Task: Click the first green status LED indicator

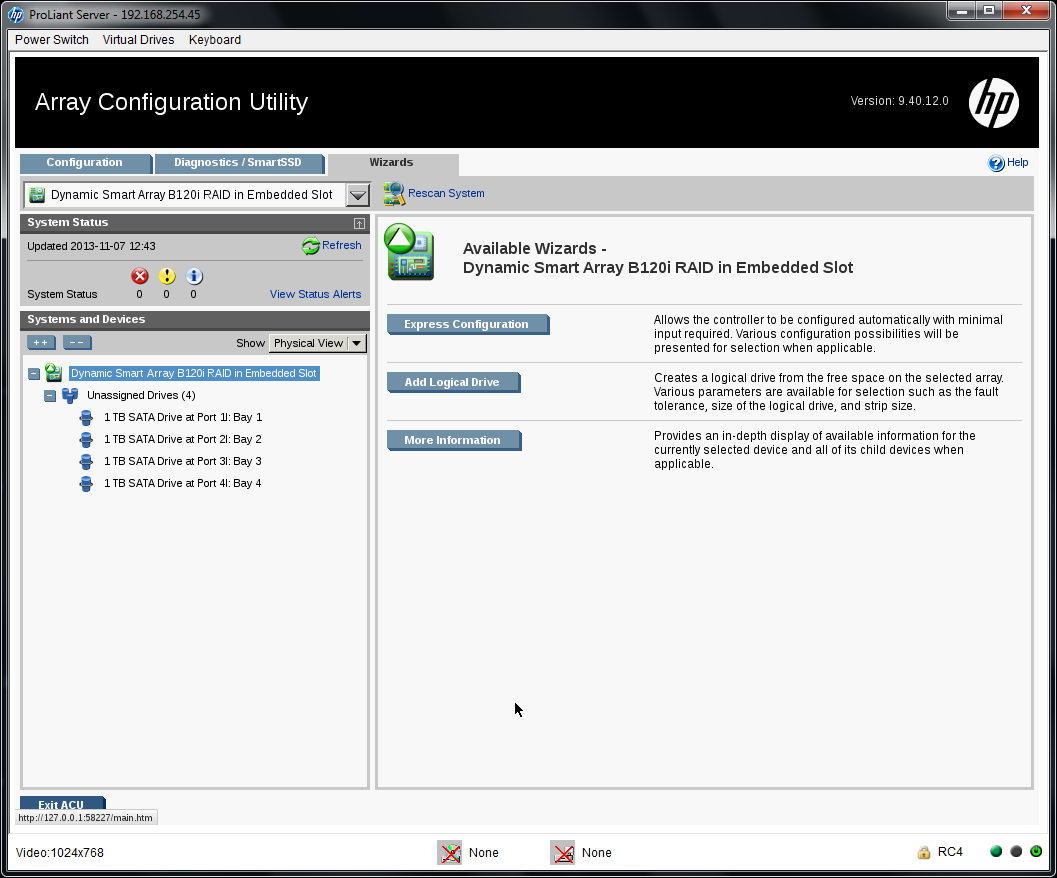Action: click(x=996, y=852)
